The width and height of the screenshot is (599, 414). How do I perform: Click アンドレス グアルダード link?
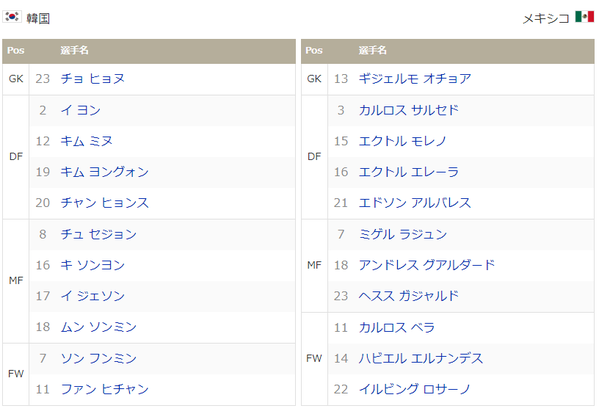point(427,265)
